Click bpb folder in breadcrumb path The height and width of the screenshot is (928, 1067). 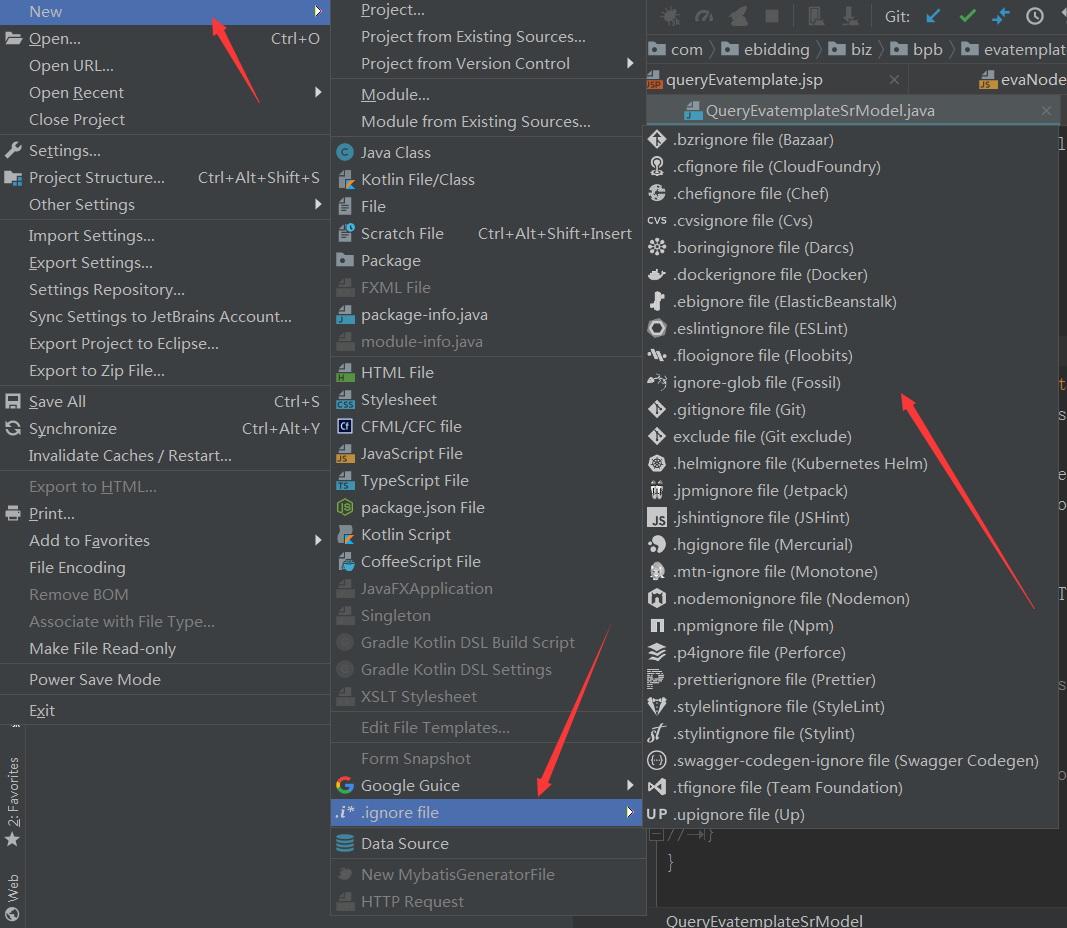click(x=917, y=50)
